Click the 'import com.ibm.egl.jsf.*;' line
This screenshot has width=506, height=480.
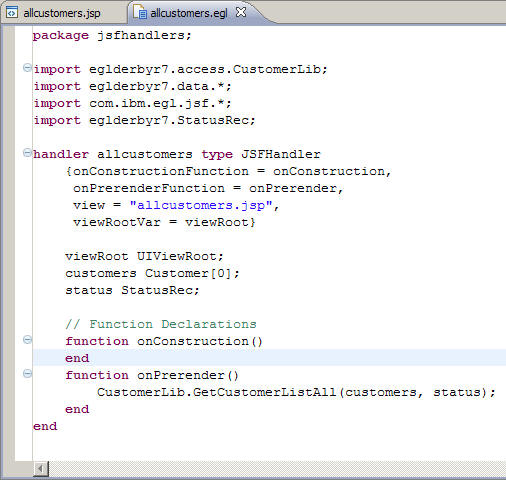(132, 103)
